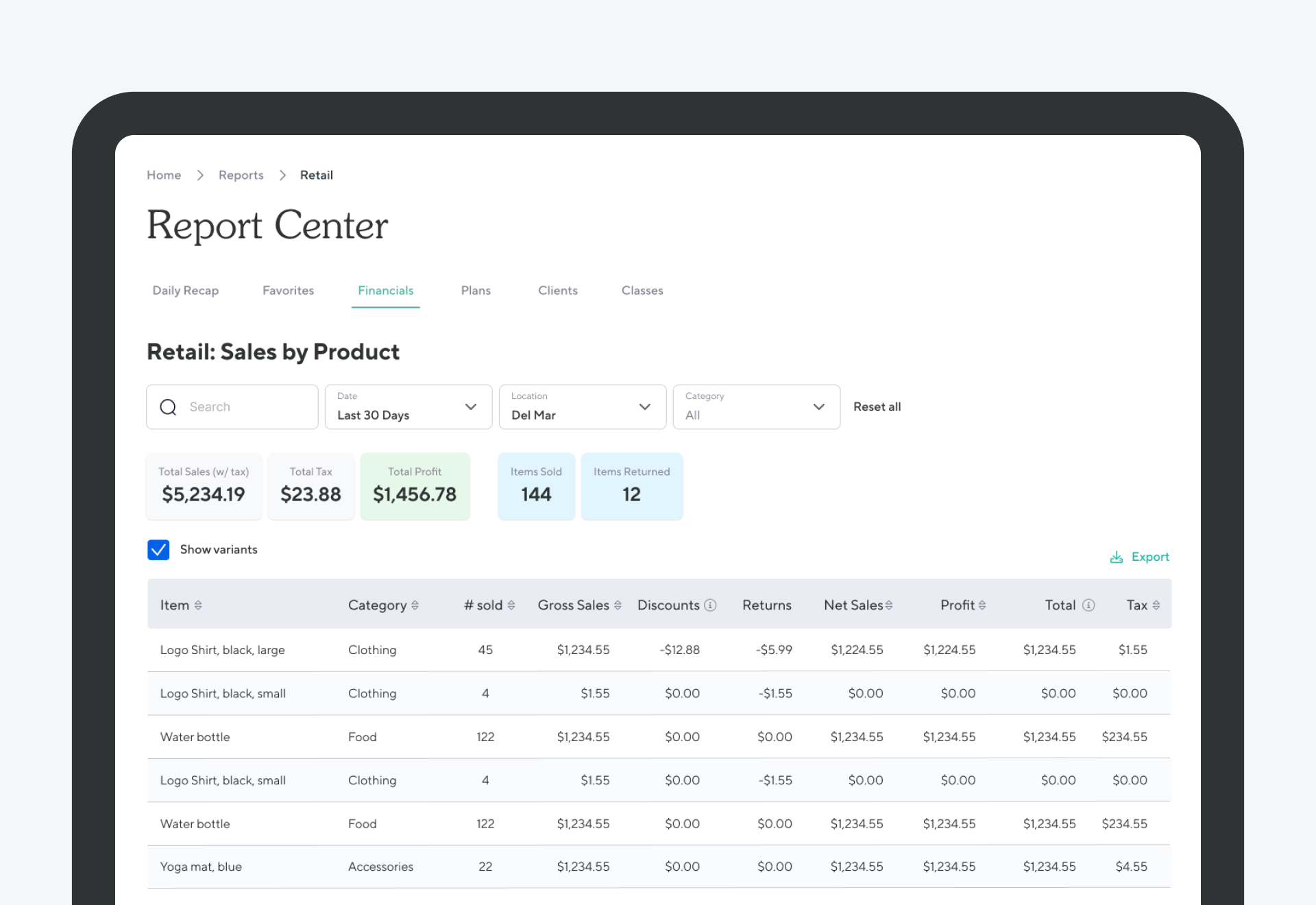Sort table by Category column icon
1316x905 pixels.
pos(415,605)
